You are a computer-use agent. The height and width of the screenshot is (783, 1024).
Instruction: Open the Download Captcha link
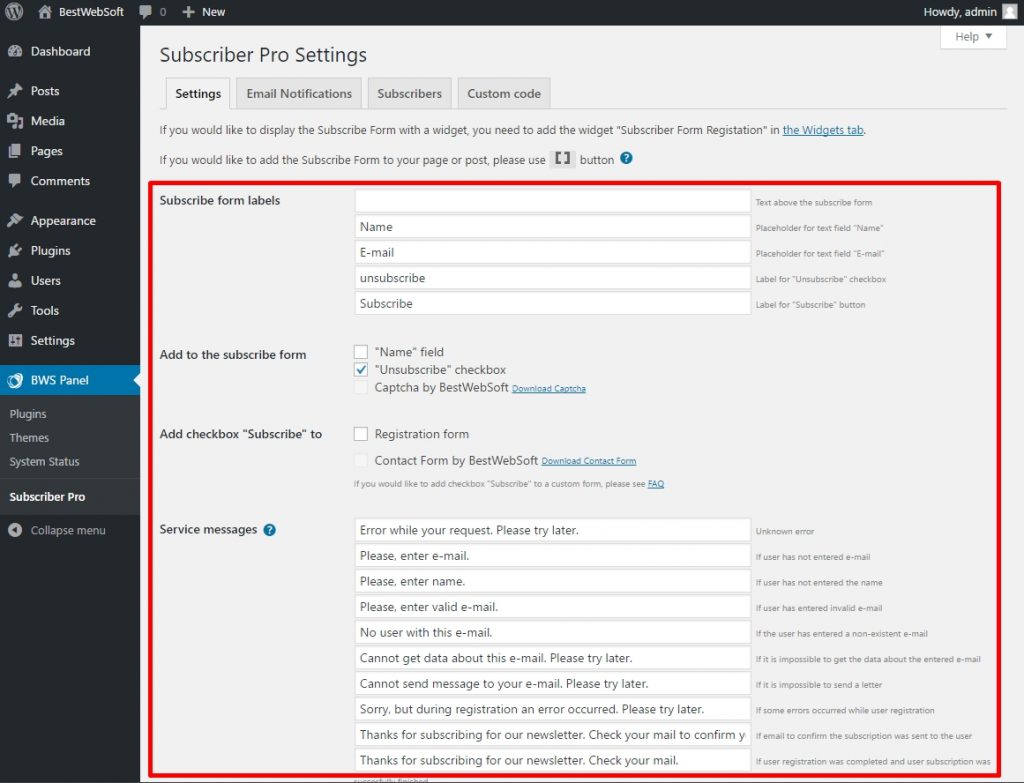[548, 388]
